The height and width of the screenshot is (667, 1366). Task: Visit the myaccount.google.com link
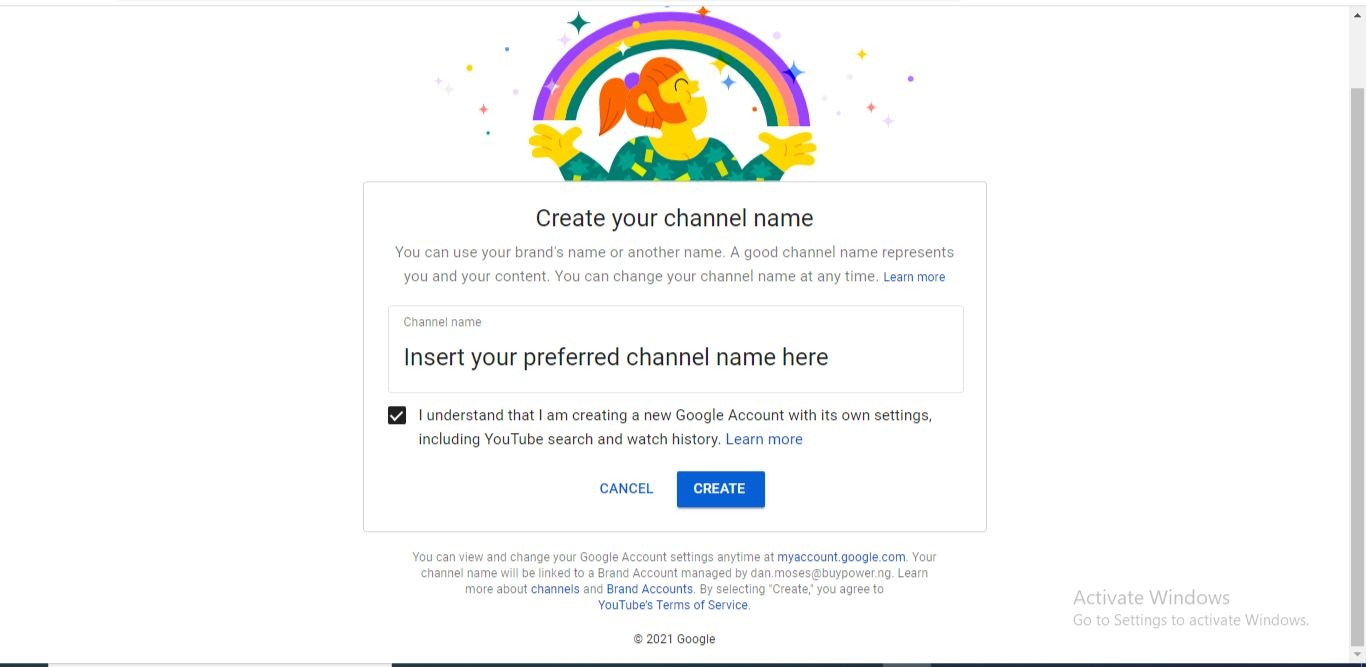(841, 557)
